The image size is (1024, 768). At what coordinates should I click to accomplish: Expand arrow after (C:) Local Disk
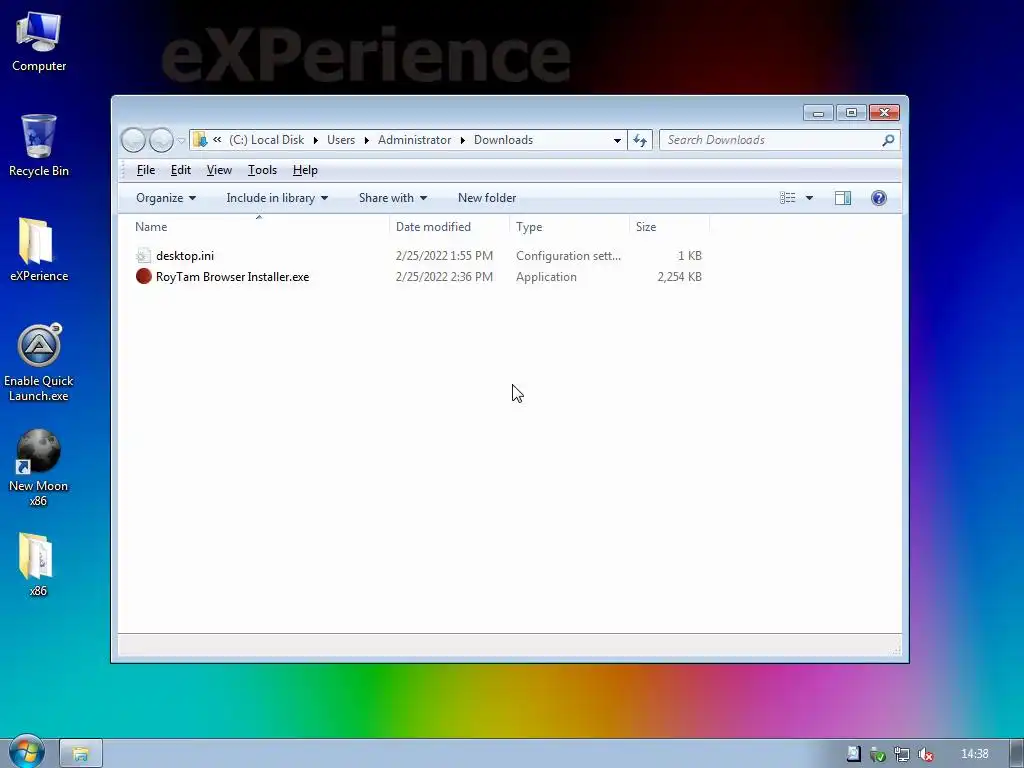[x=315, y=140]
